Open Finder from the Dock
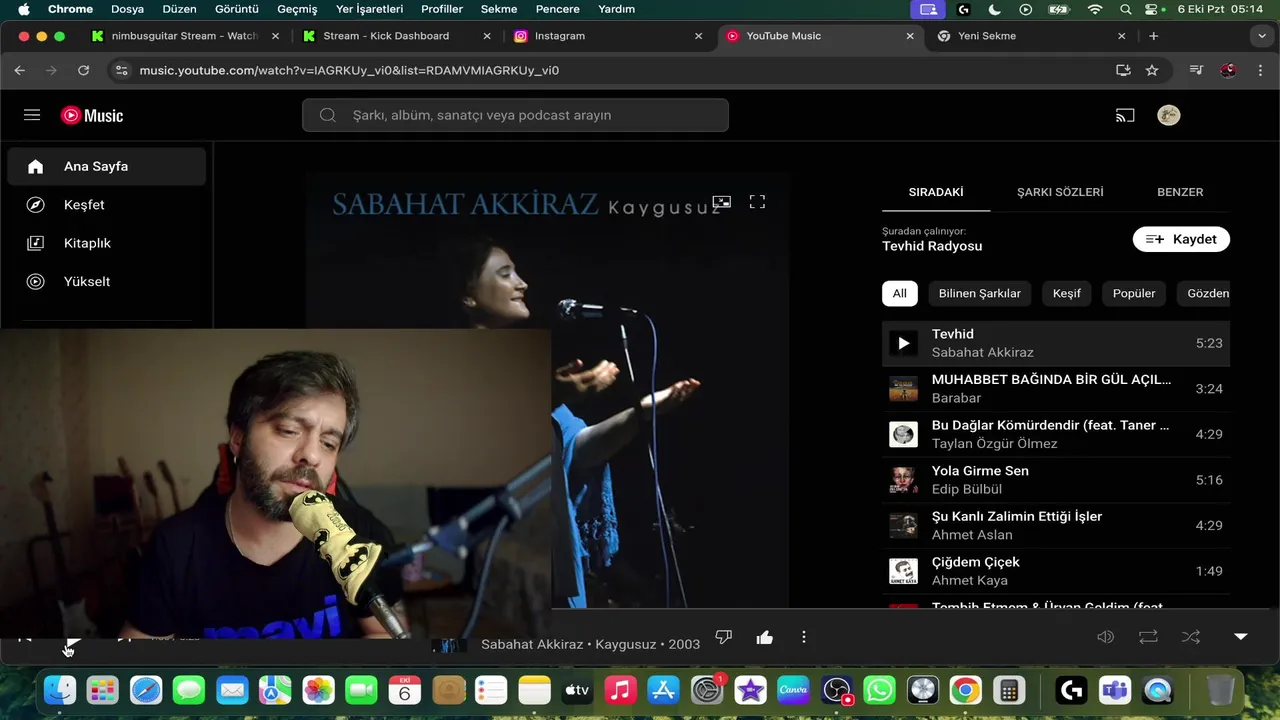 [x=60, y=690]
